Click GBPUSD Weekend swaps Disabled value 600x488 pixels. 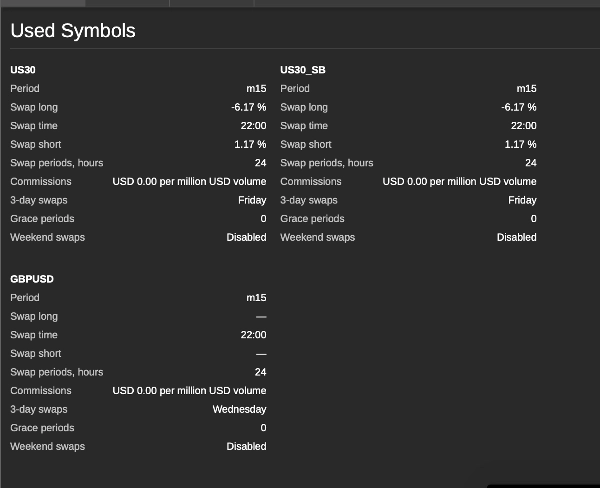246,446
